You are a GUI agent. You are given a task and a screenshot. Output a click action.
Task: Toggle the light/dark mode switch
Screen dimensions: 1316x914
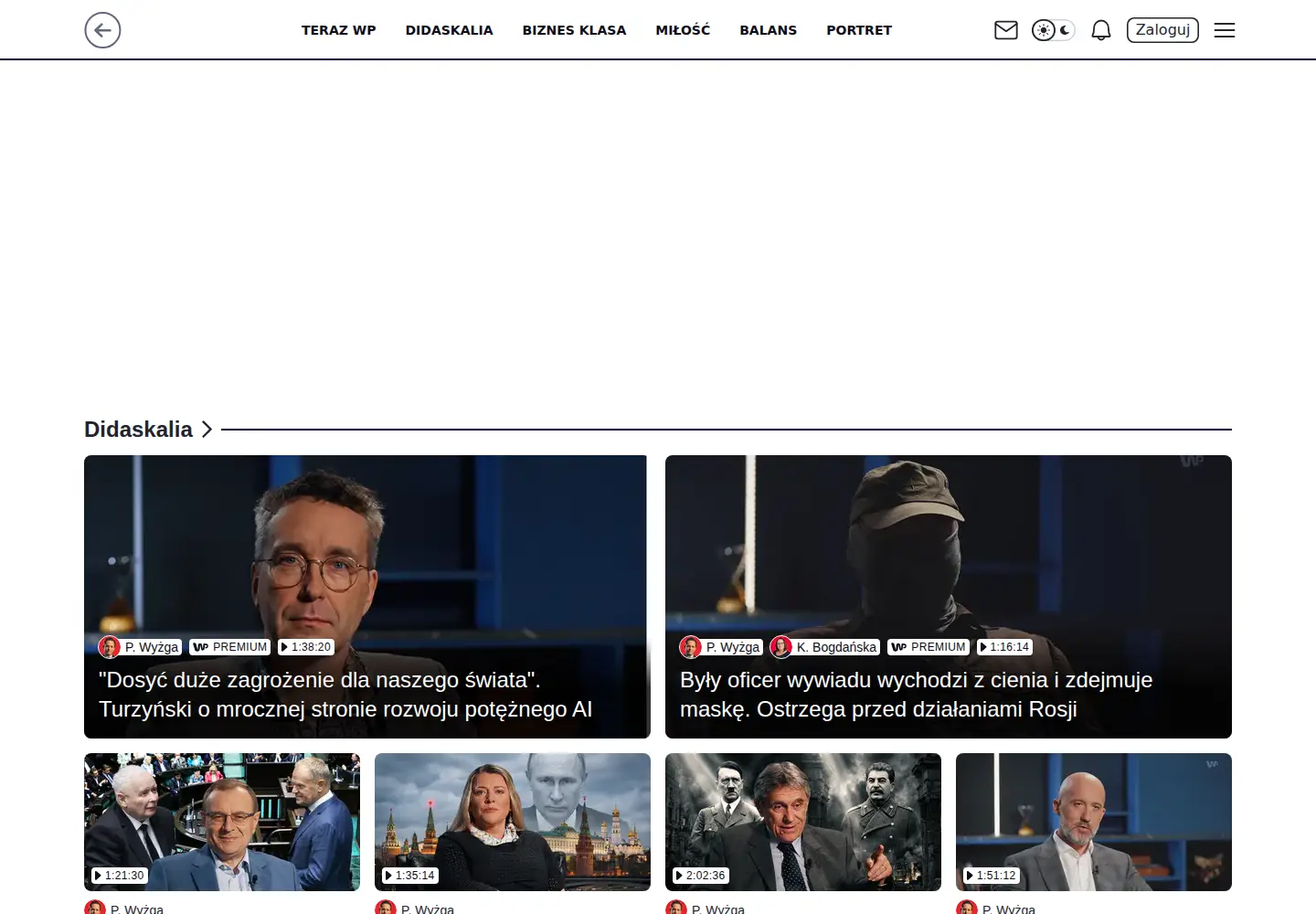click(1053, 30)
